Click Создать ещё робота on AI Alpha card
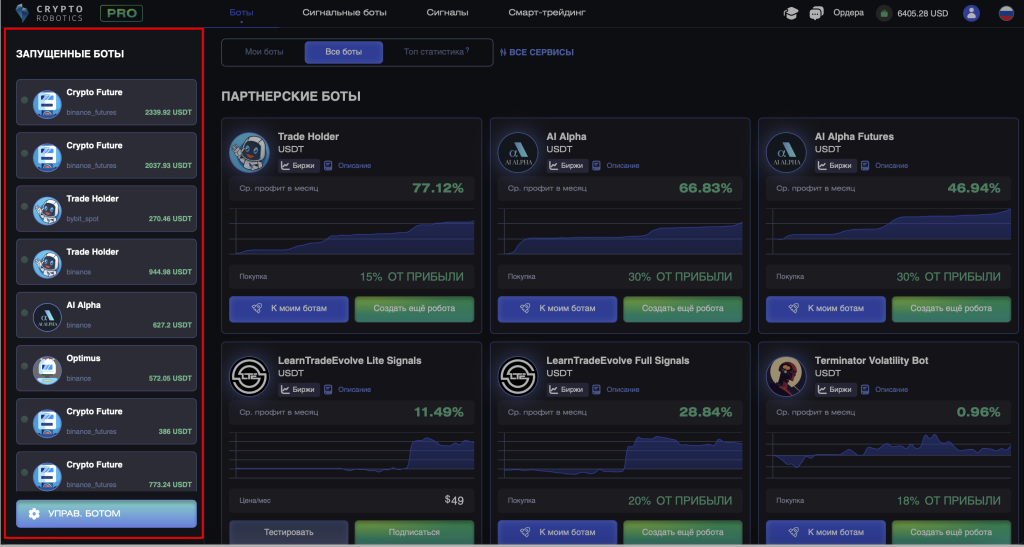Image resolution: width=1024 pixels, height=547 pixels. tap(682, 308)
